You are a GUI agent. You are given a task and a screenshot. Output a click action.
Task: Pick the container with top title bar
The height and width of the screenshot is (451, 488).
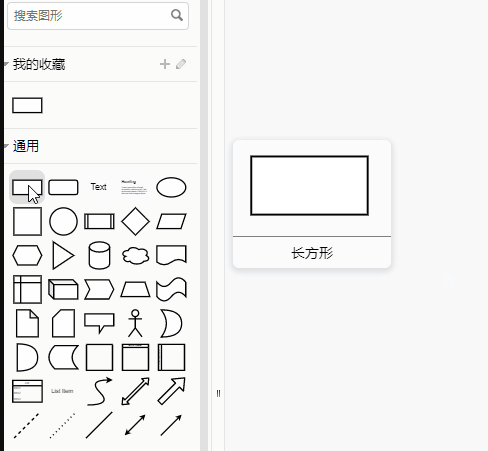point(135,357)
